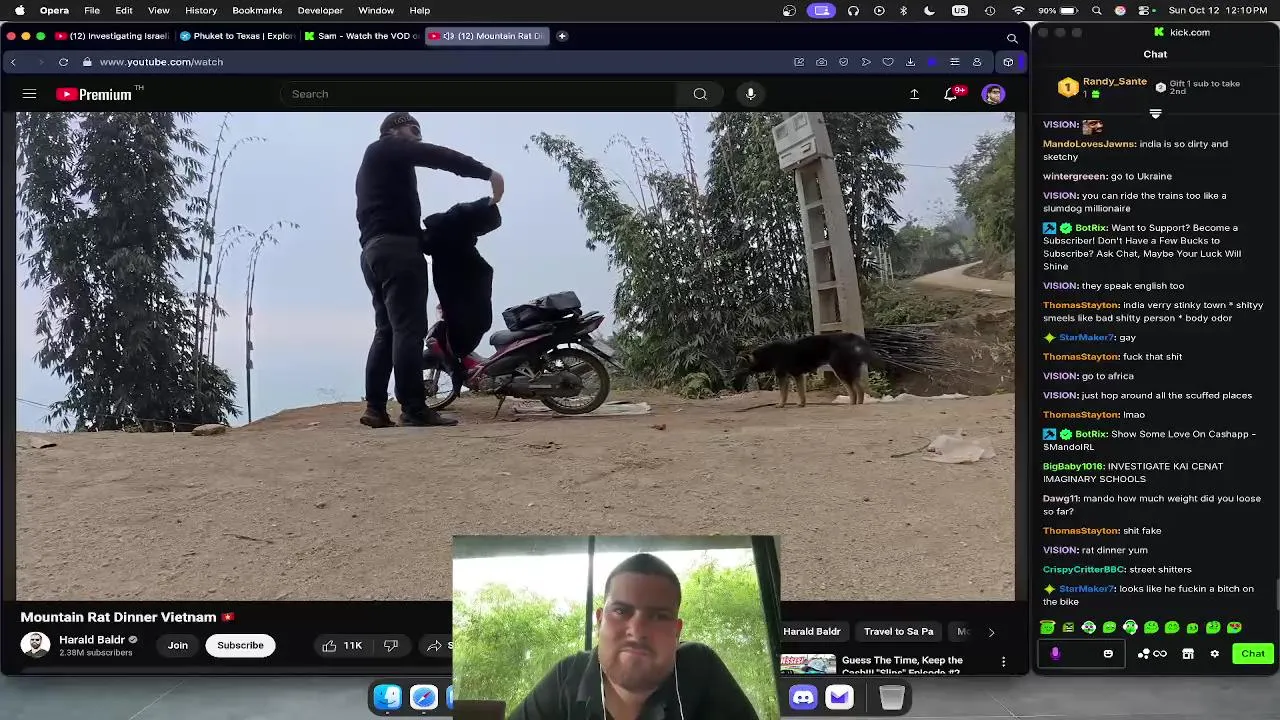Click ThomasStayton's "shit fake" message
This screenshot has height=720, width=1280.
1102,531
